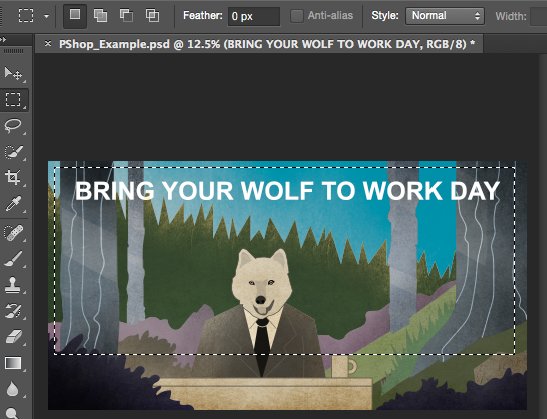Activate the Clone Stamp tool
Image resolution: width=547 pixels, height=419 pixels.
pyautogui.click(x=13, y=285)
